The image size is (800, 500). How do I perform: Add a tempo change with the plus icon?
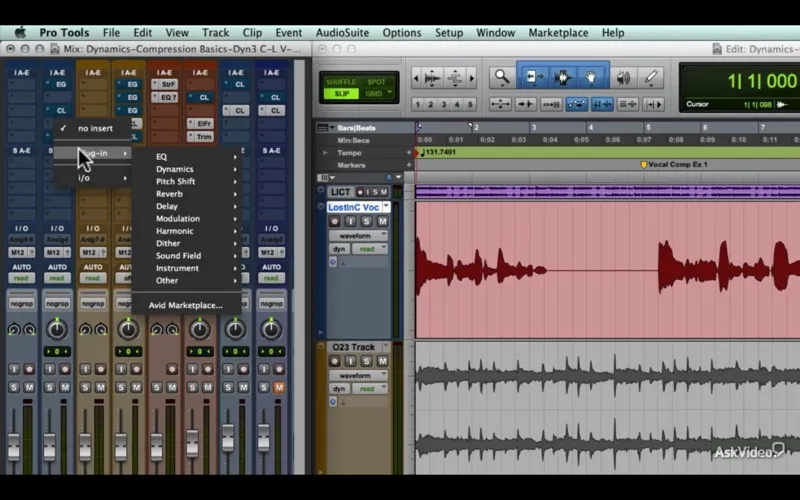point(409,153)
